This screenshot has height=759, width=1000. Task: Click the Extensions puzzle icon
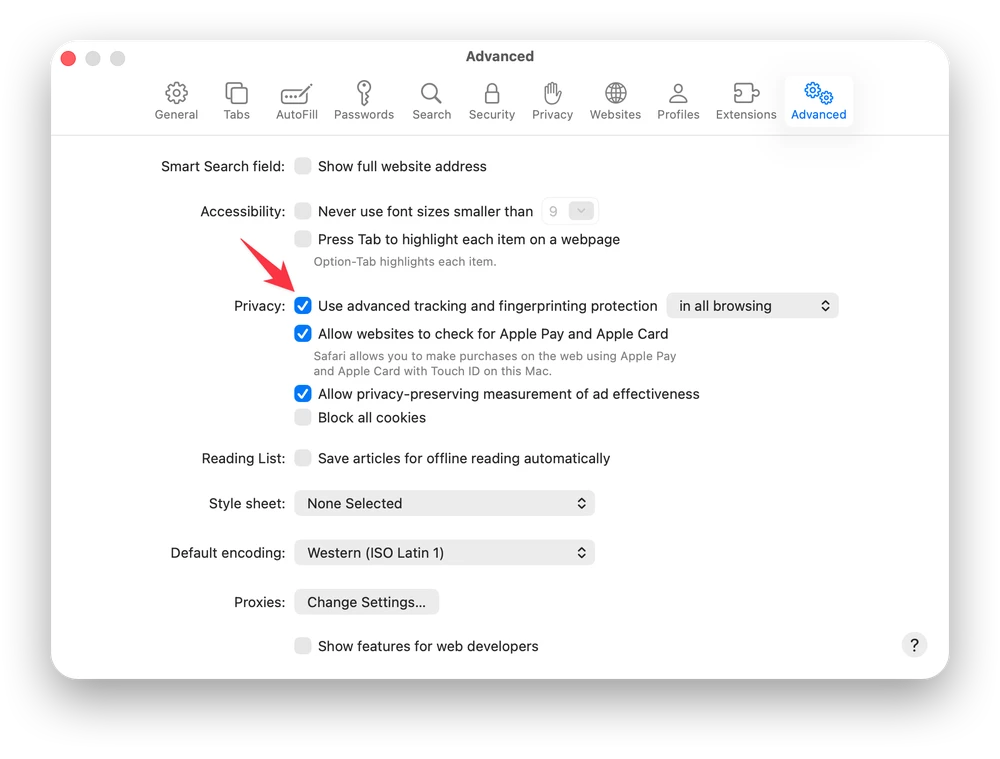tap(745, 100)
